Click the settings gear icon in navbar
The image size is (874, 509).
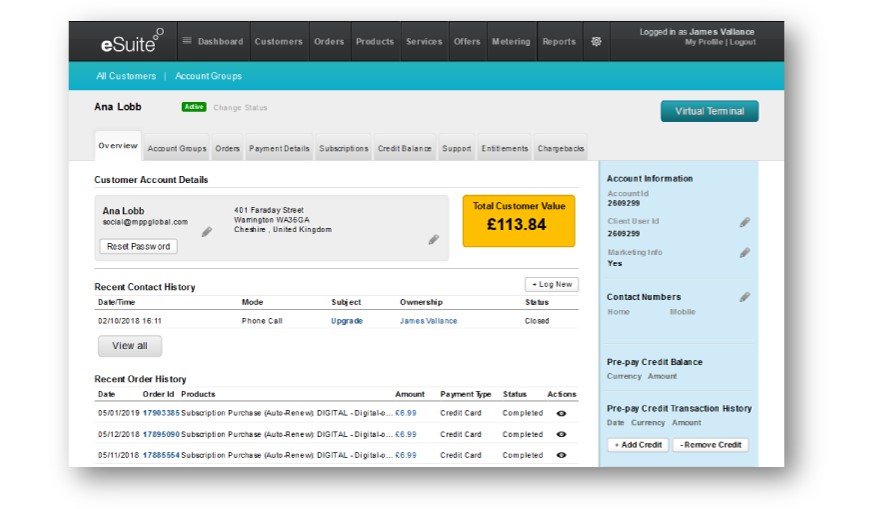[x=596, y=42]
